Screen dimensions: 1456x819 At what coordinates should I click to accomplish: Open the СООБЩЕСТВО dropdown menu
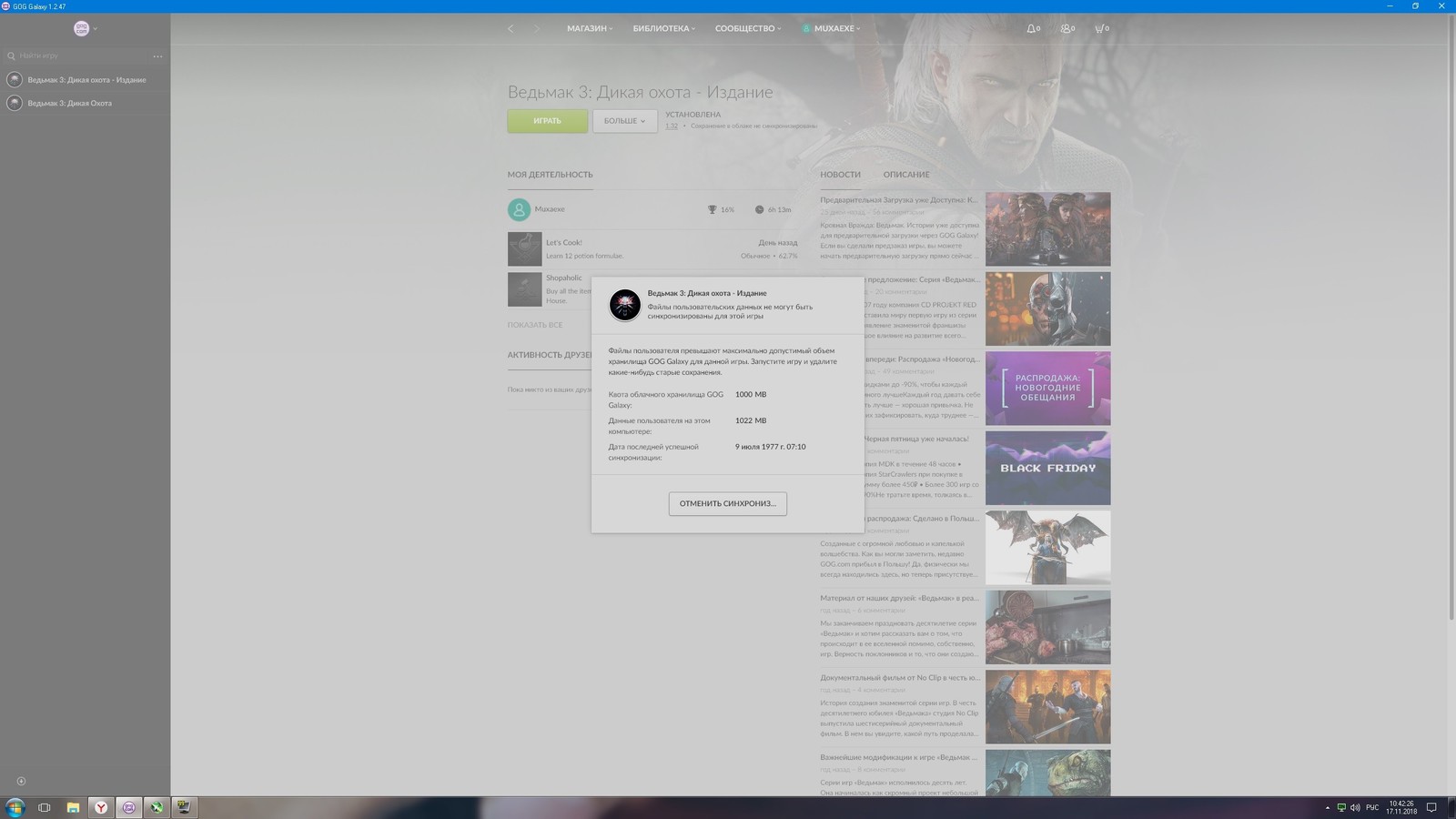click(x=748, y=28)
